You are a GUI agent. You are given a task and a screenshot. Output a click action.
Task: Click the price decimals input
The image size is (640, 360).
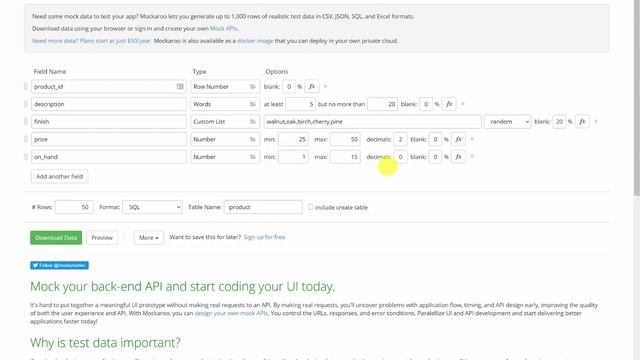(x=400, y=139)
